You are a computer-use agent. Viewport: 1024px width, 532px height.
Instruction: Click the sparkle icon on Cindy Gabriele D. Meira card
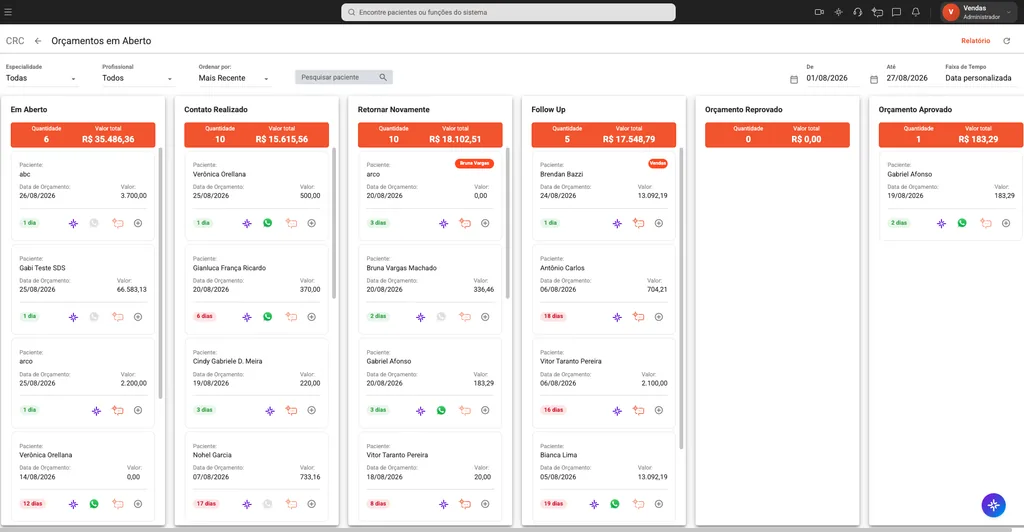[270, 411]
